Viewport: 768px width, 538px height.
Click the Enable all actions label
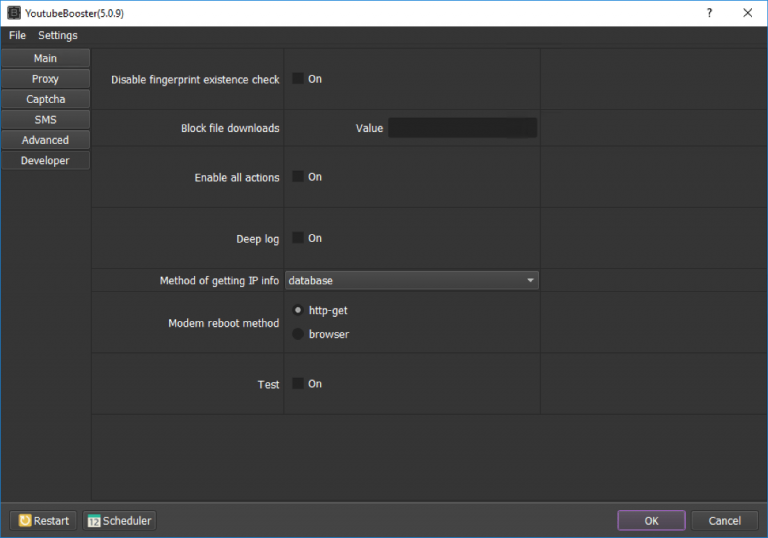tap(237, 177)
